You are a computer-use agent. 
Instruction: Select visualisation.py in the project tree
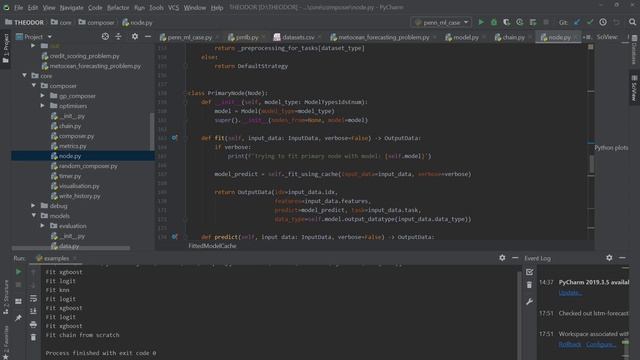(79, 186)
